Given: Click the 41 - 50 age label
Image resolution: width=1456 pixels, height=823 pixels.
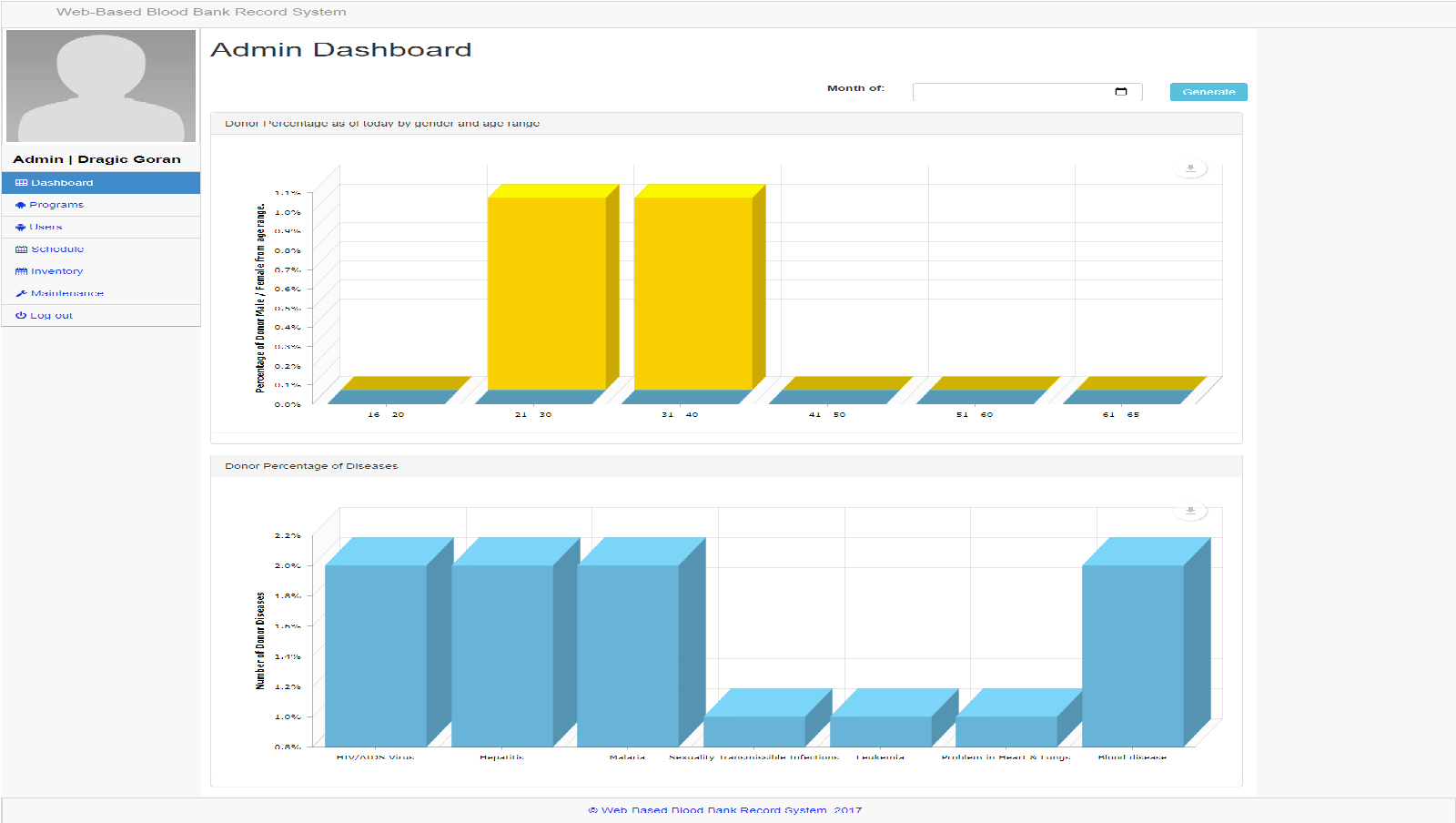Looking at the screenshot, I should click(827, 414).
